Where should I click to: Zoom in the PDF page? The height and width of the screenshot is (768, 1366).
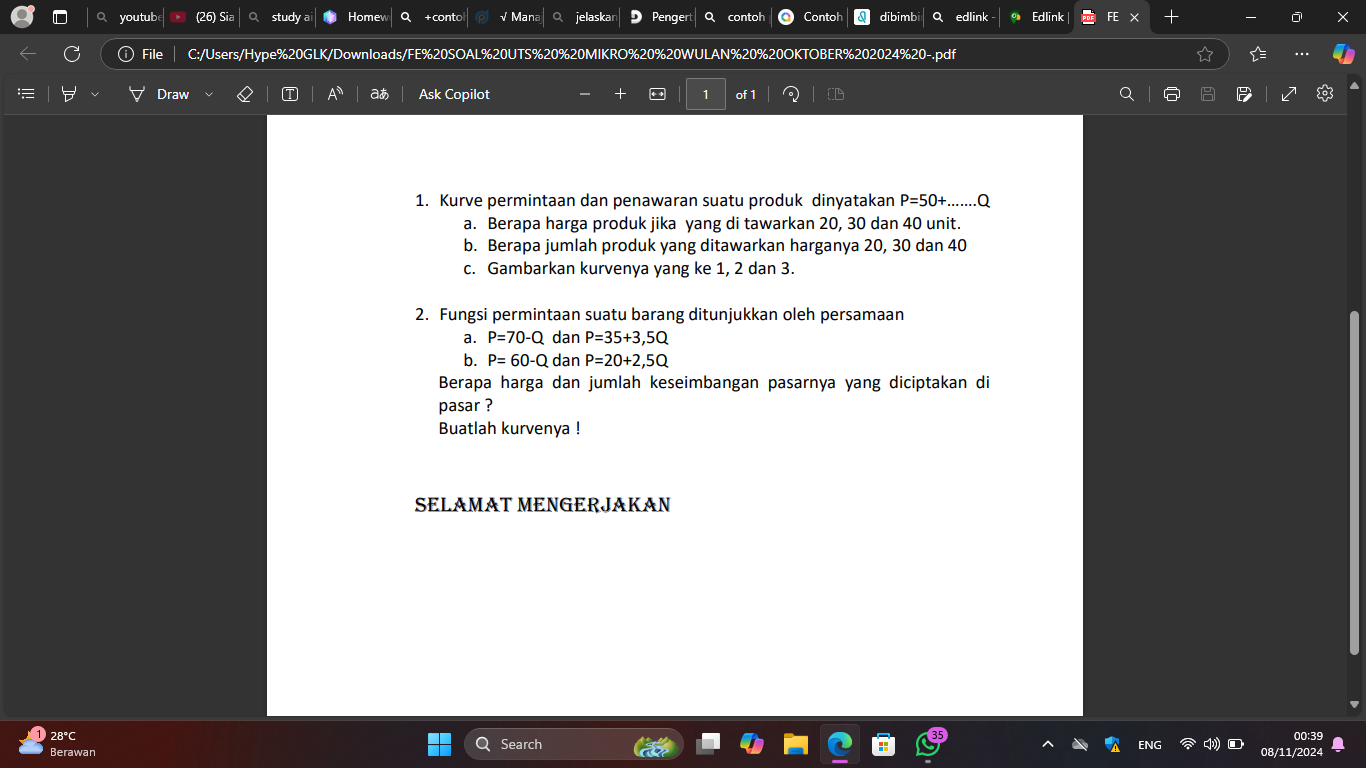620,94
